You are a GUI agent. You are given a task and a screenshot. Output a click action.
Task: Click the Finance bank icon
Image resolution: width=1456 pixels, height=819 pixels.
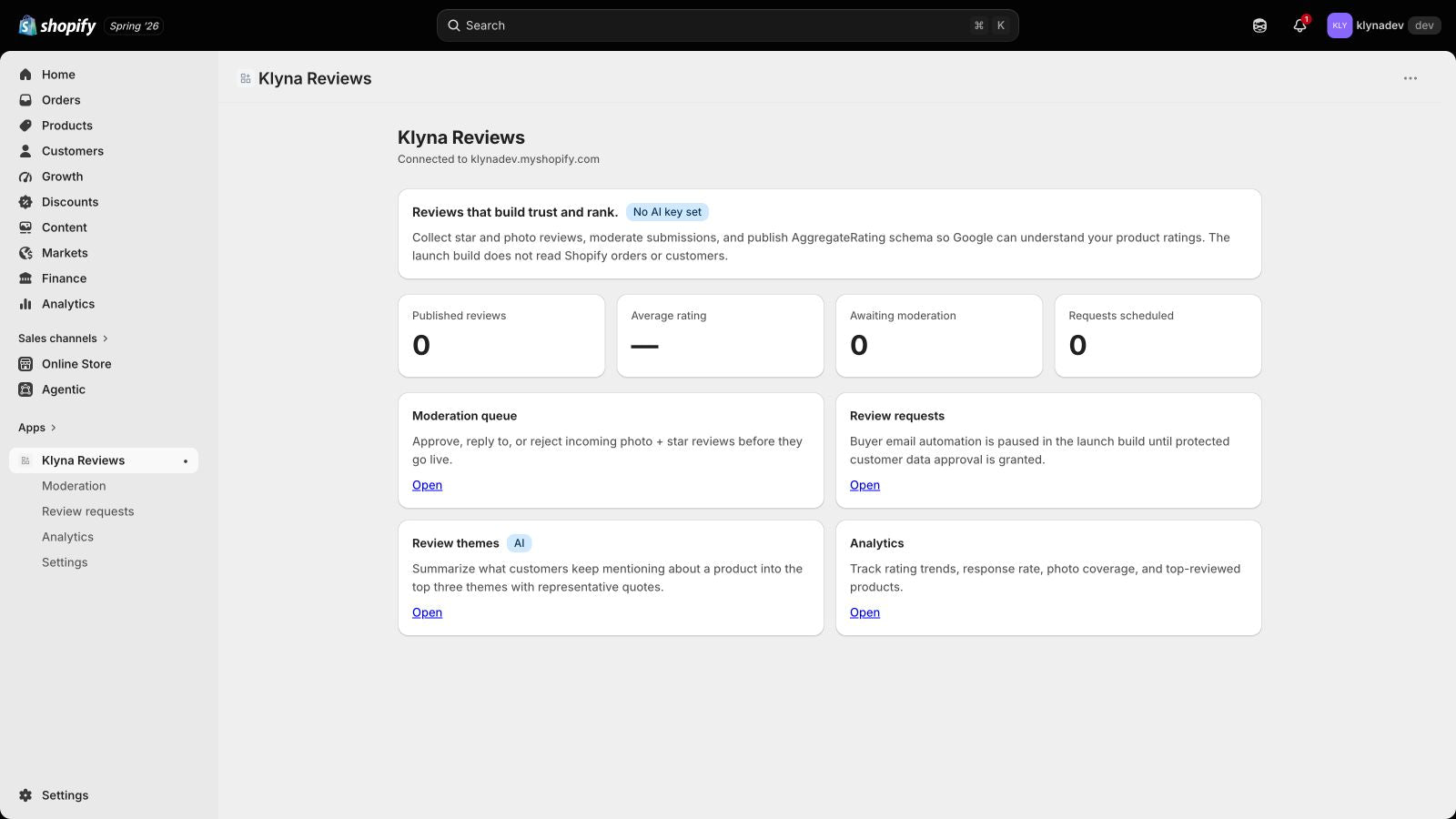point(25,278)
